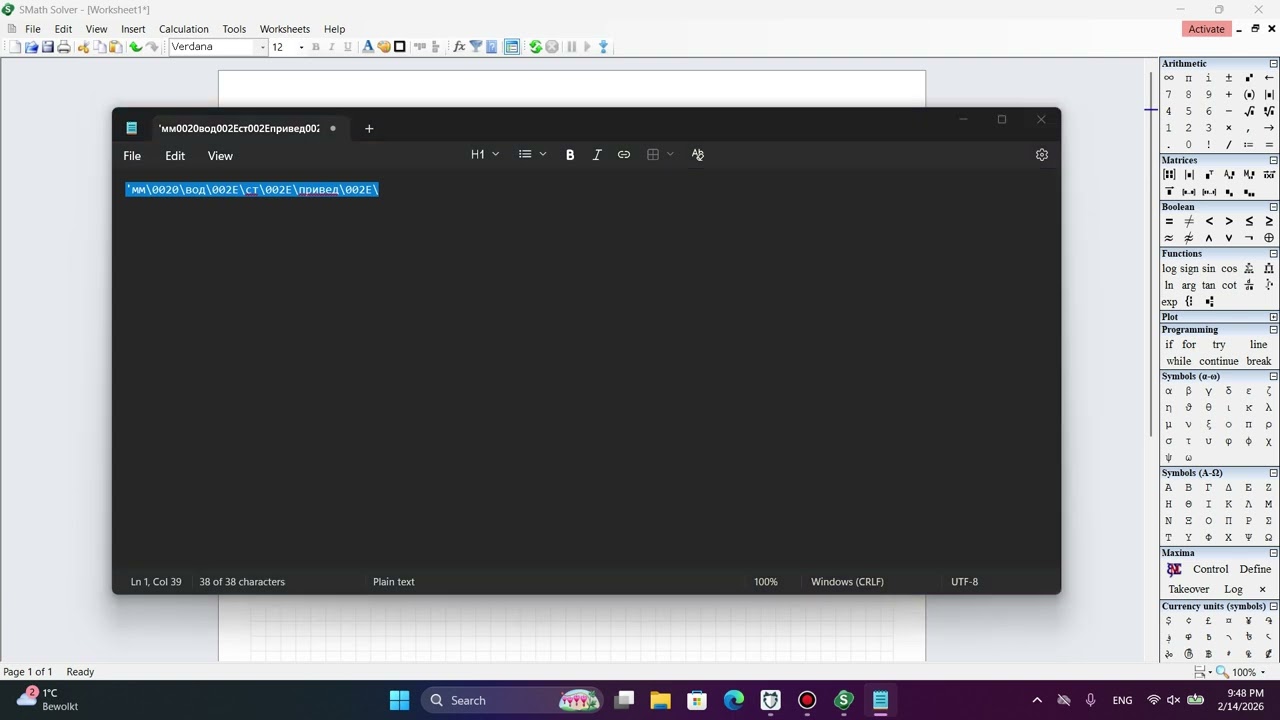Image resolution: width=1280 pixels, height=720 pixels.
Task: Click the background color palette icon in SMath
Action: pos(384,47)
